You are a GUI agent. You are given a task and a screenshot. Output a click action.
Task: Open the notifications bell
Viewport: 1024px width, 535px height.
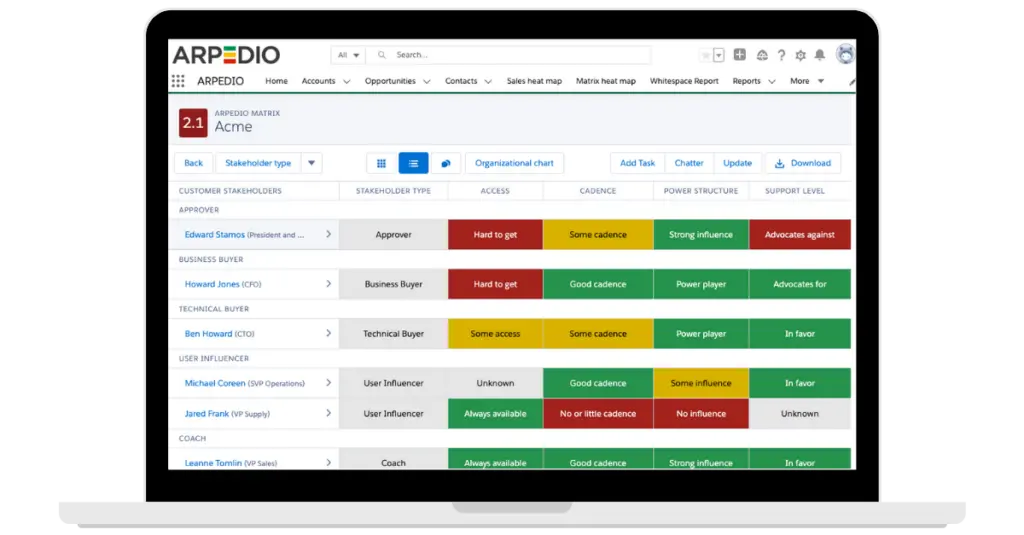[x=820, y=56]
